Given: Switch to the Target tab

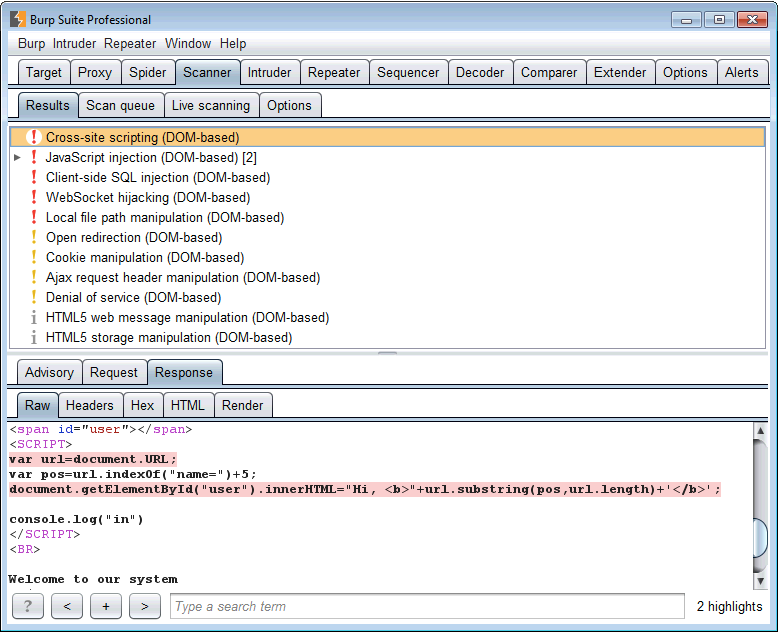Looking at the screenshot, I should (44, 72).
